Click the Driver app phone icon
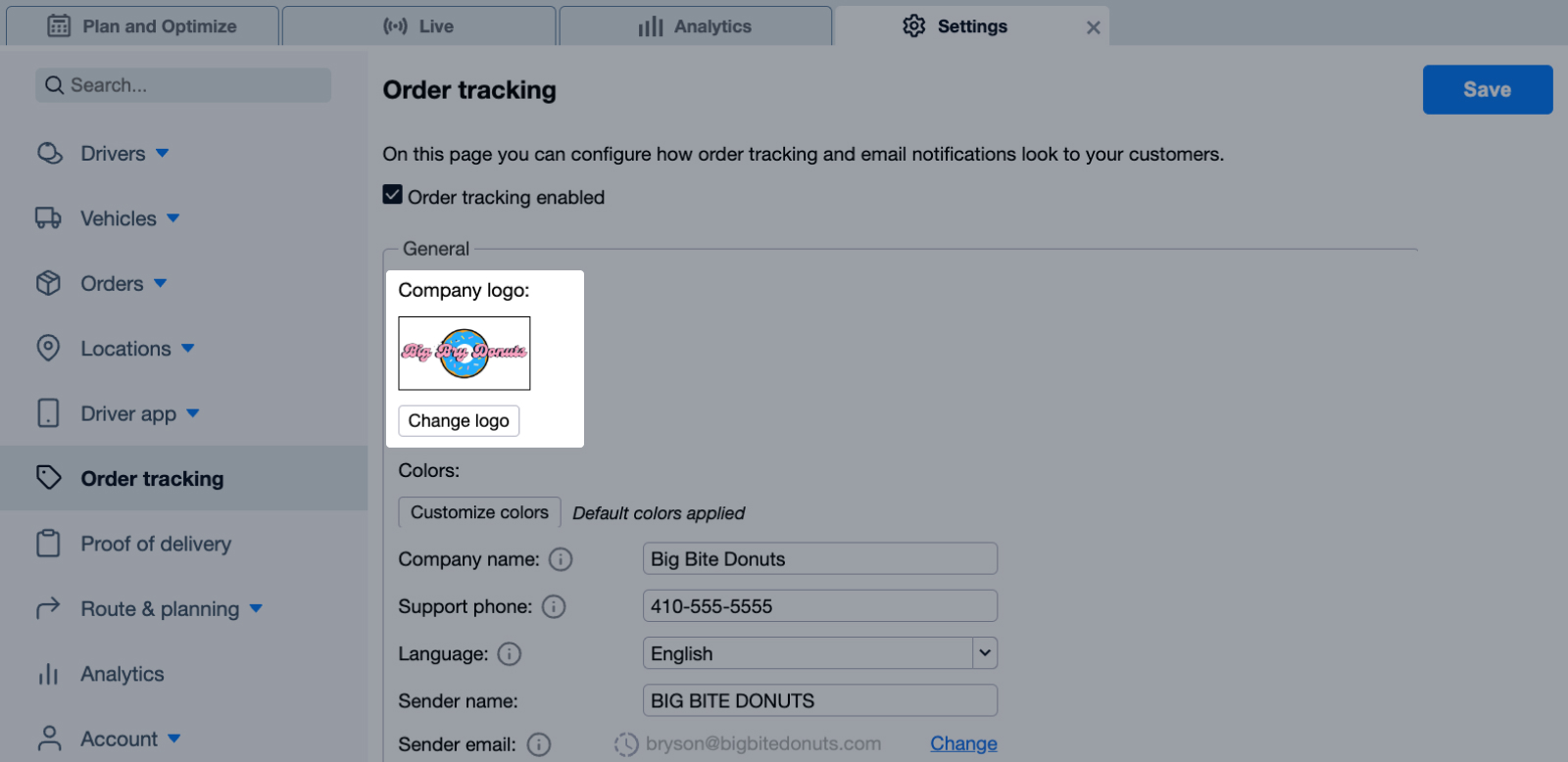This screenshot has width=1568, height=762. tap(48, 413)
